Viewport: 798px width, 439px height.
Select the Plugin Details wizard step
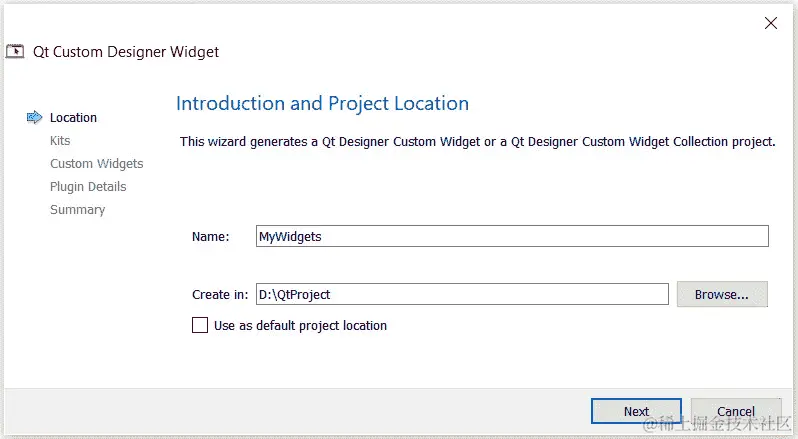tap(88, 187)
